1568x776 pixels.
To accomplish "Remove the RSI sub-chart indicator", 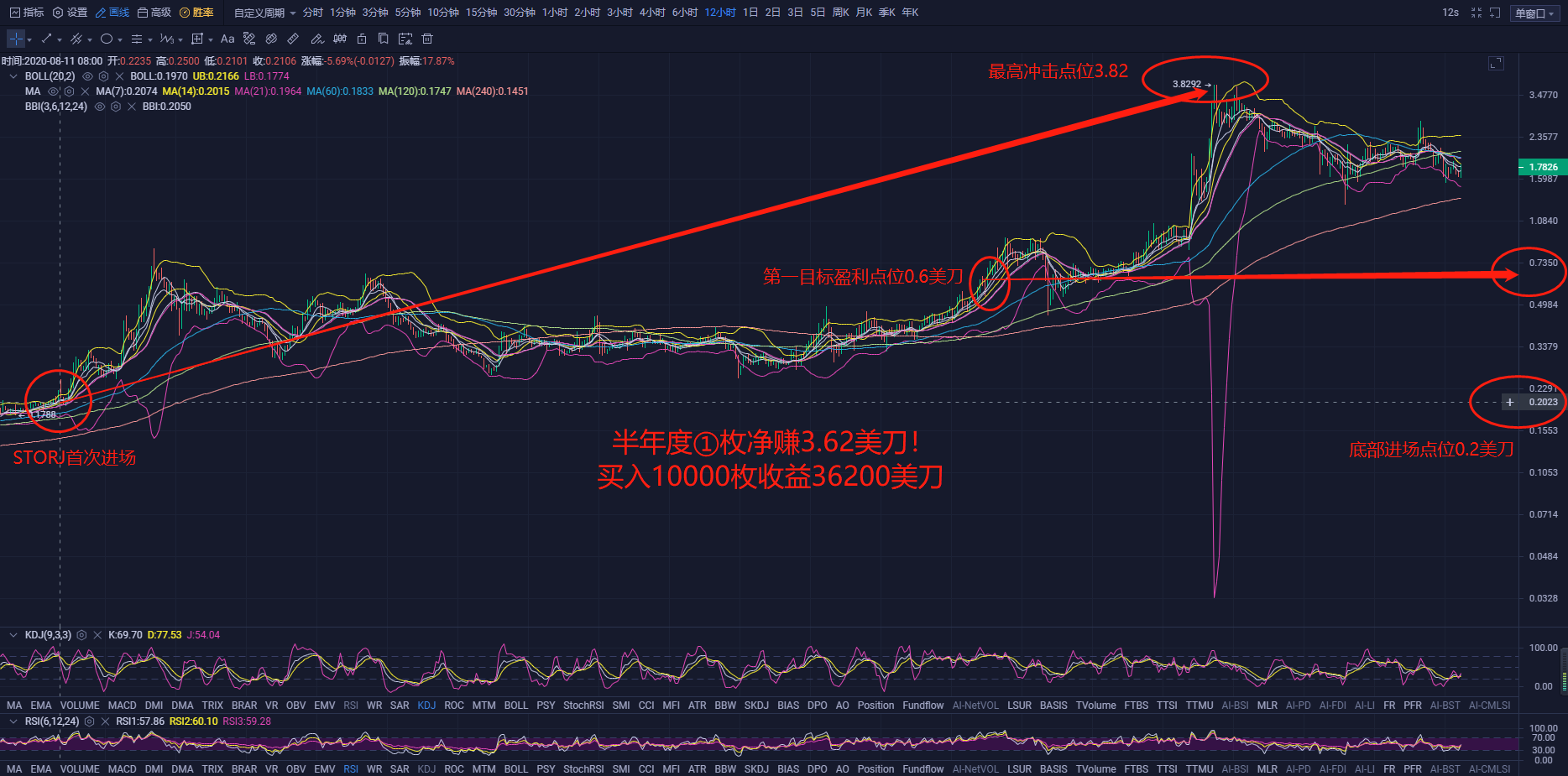I will [105, 721].
